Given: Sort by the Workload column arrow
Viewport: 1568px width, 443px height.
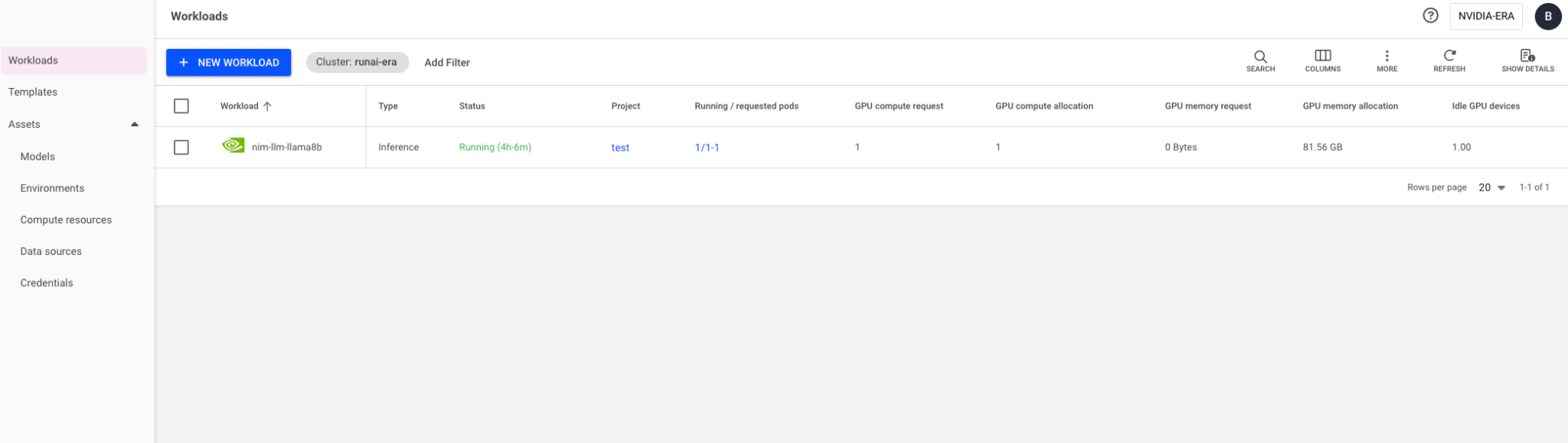Looking at the screenshot, I should 267,106.
